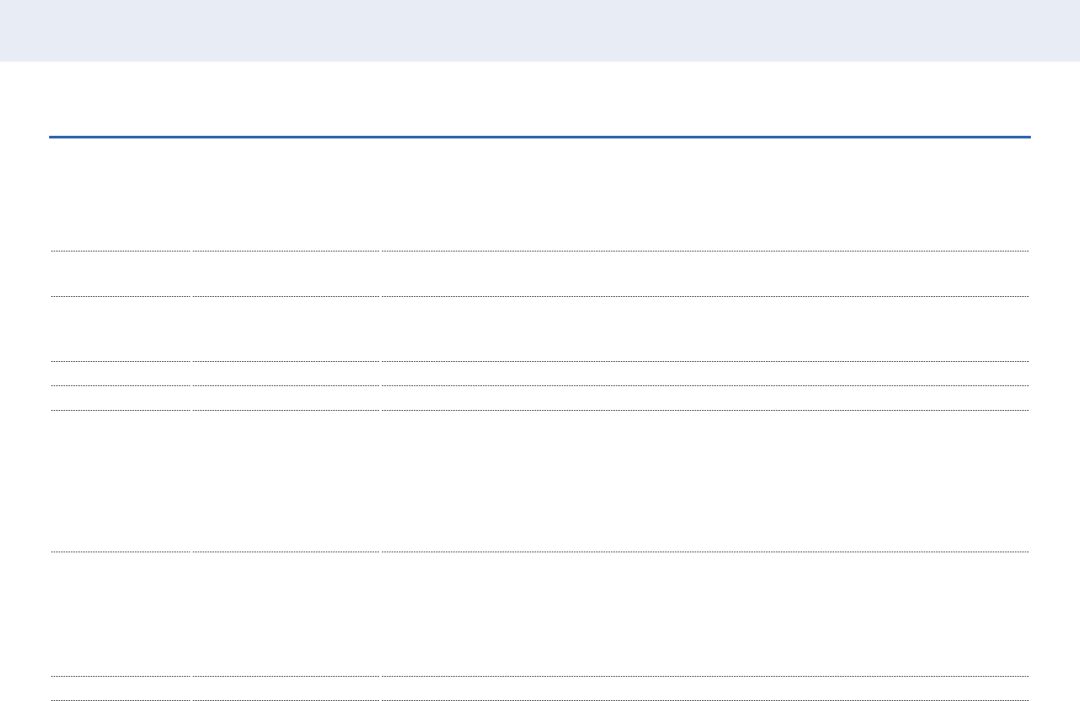Select the first column cell of the first table row

click(121, 195)
